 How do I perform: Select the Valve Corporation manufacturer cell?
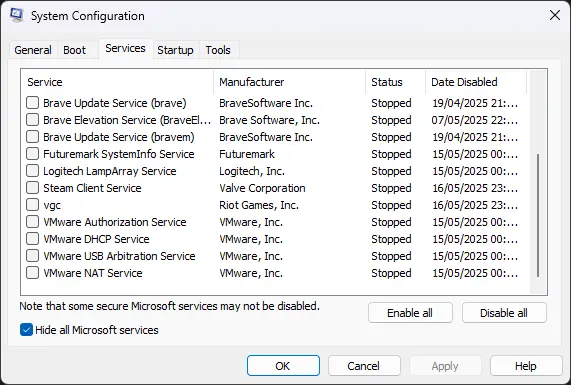pos(262,188)
